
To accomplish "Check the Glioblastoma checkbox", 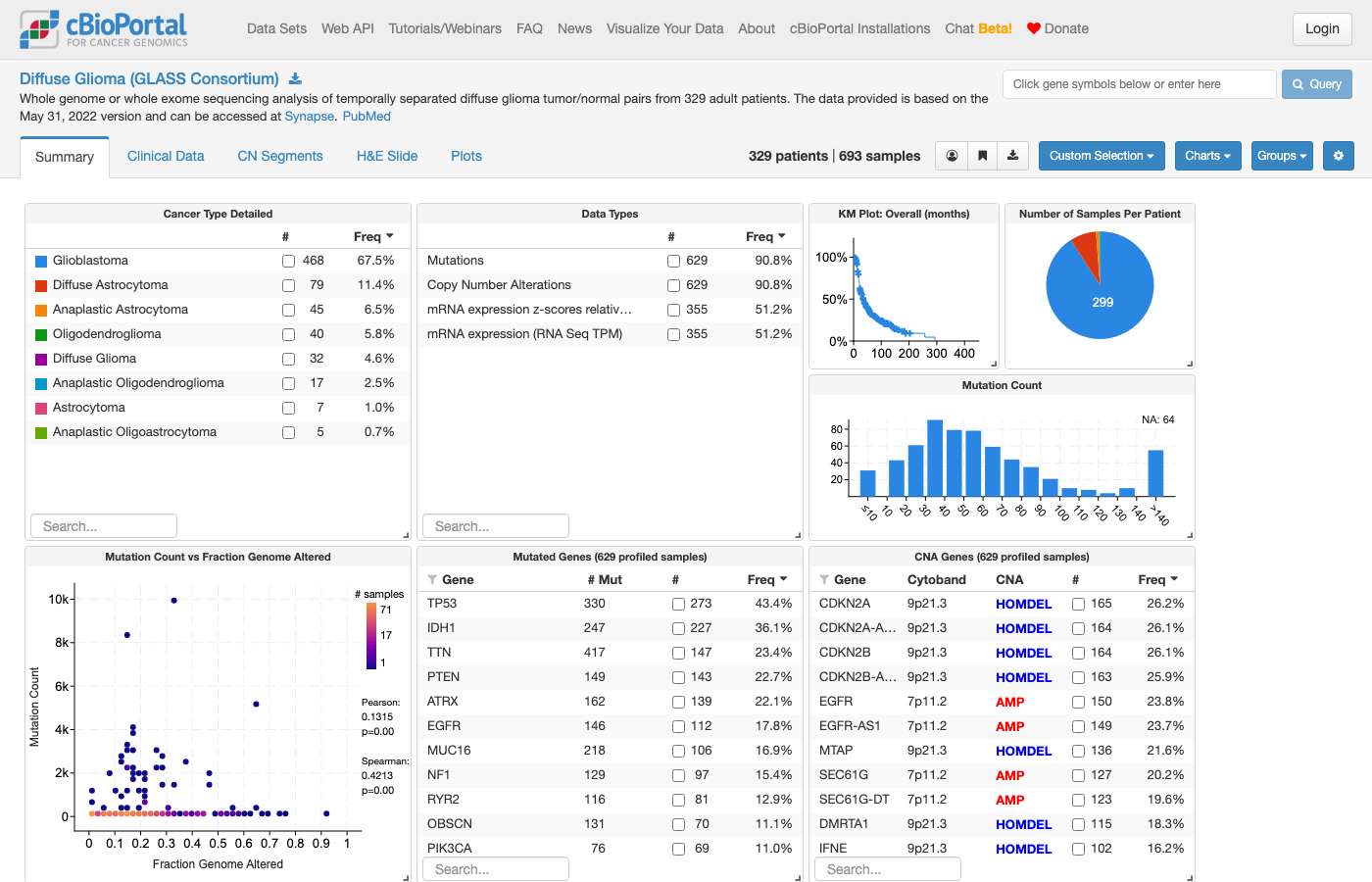I will 288,261.
